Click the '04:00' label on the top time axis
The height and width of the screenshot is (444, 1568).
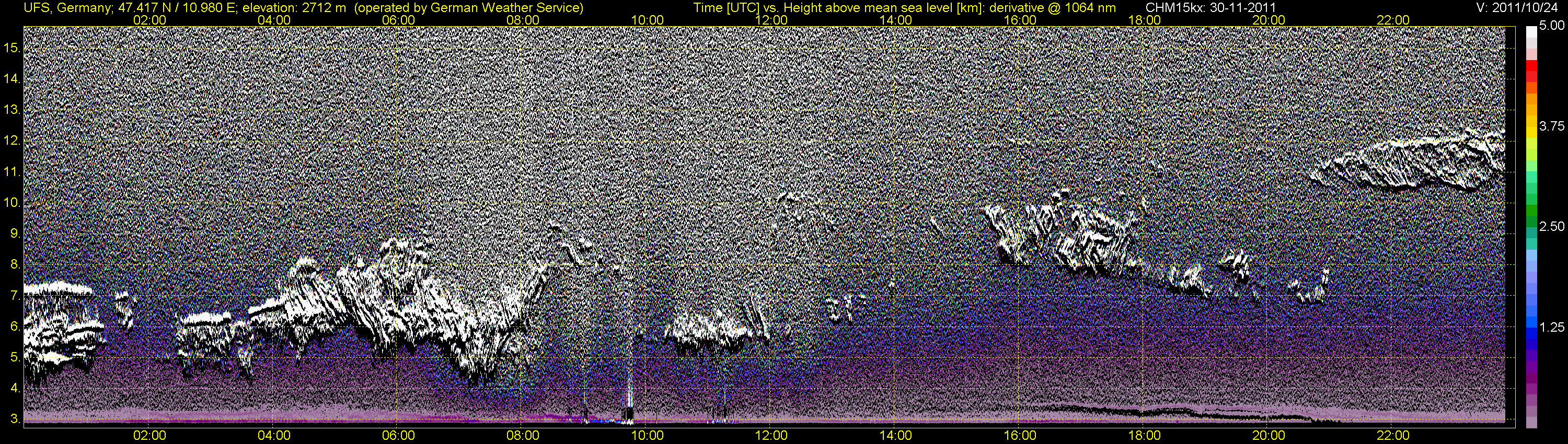[x=274, y=20]
